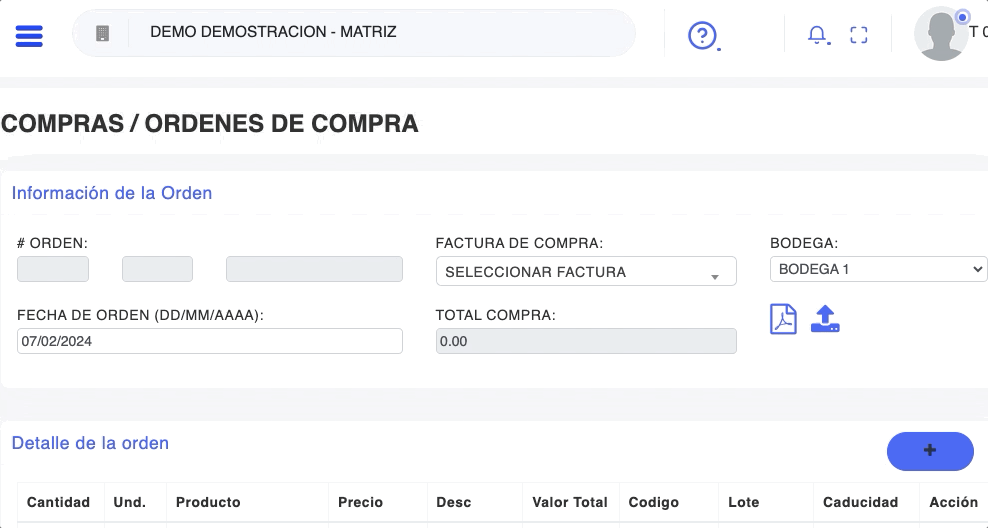Click the Fecha de Orden date field

210,341
